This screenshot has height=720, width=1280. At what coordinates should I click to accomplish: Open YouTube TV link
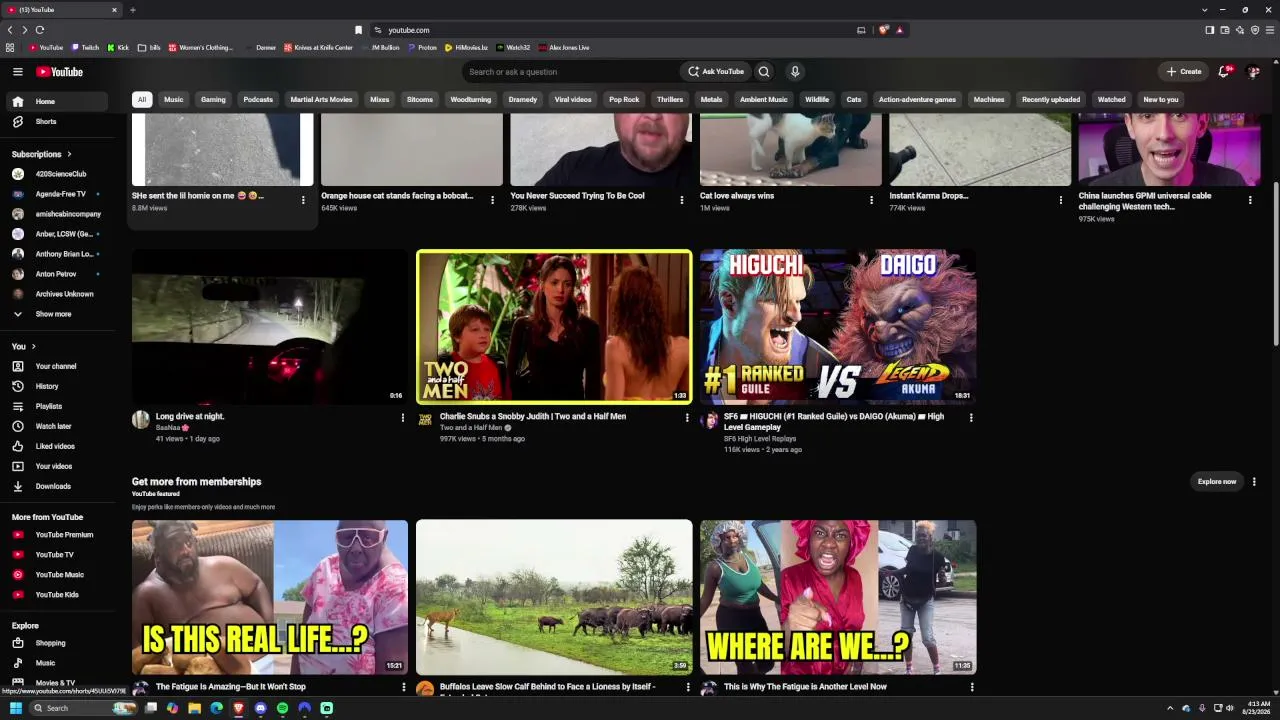(x=59, y=555)
